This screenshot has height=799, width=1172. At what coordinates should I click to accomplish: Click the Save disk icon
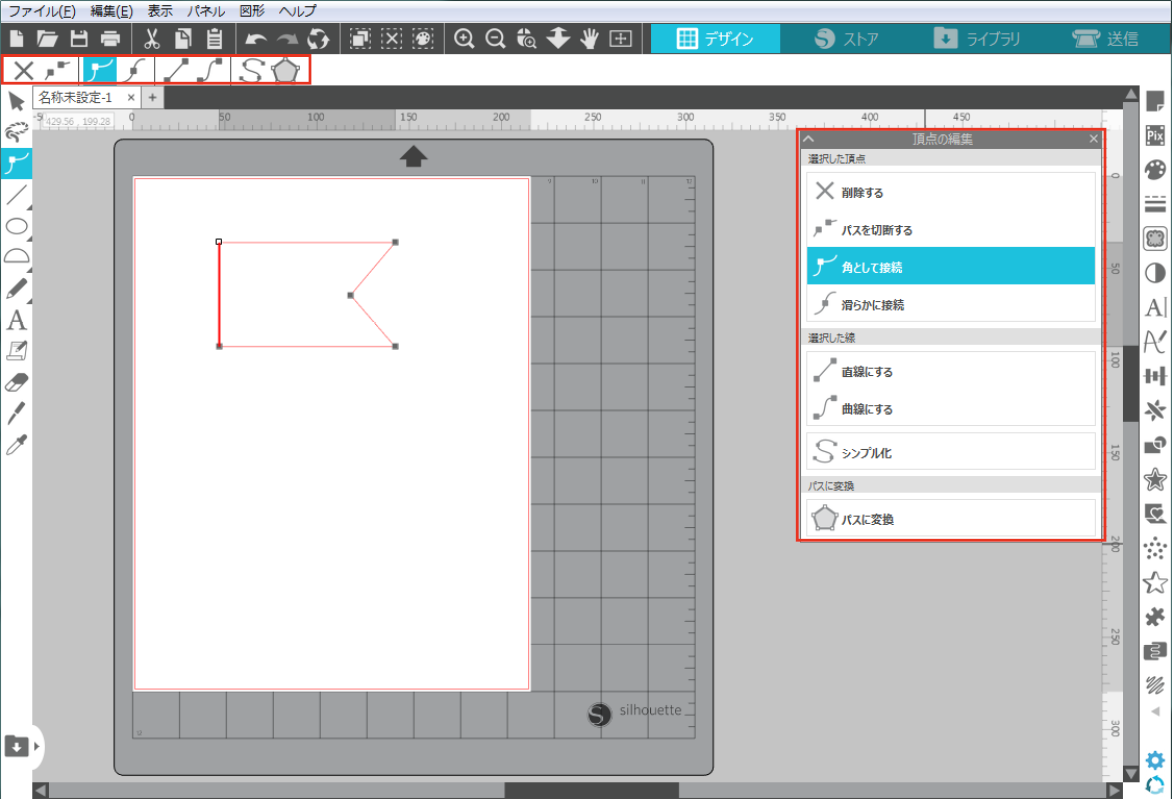coord(79,39)
